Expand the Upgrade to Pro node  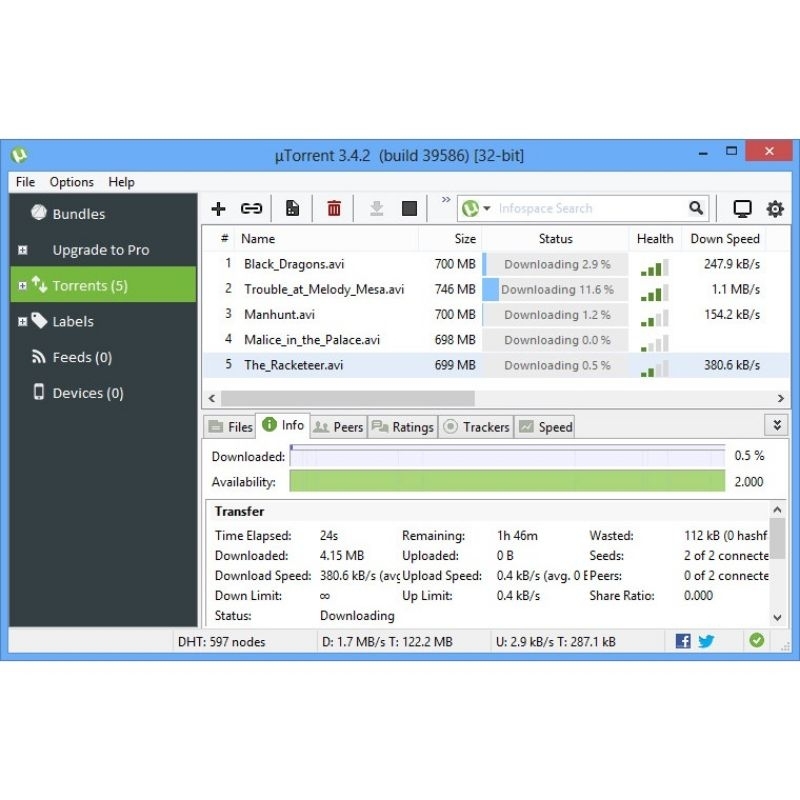tap(22, 250)
